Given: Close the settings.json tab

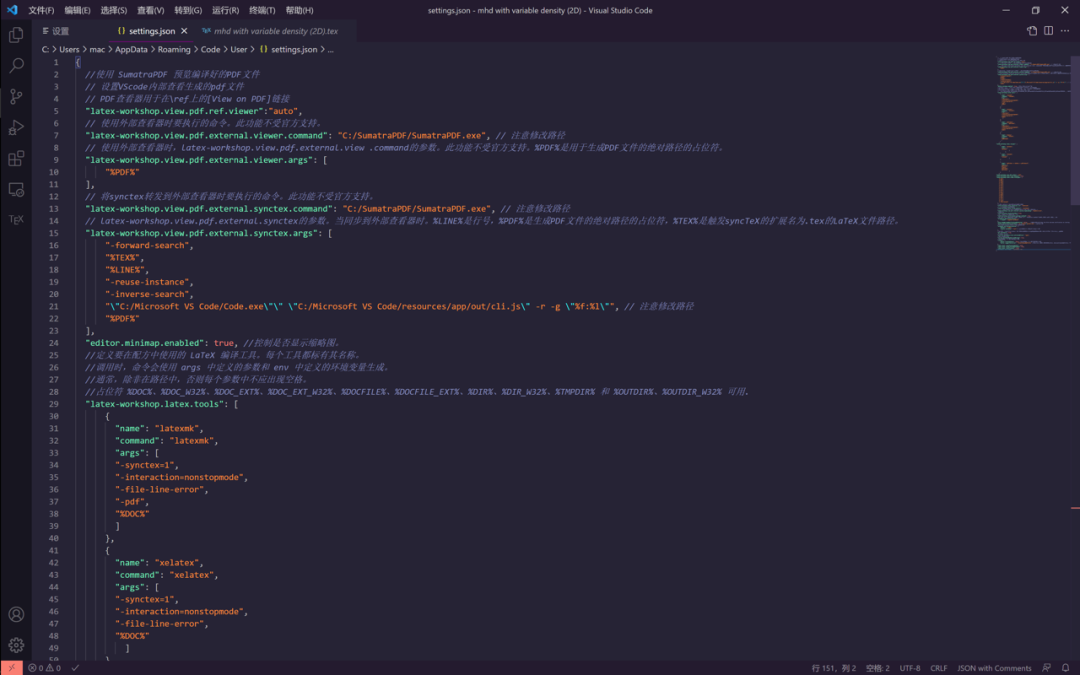Looking at the screenshot, I should [x=184, y=31].
